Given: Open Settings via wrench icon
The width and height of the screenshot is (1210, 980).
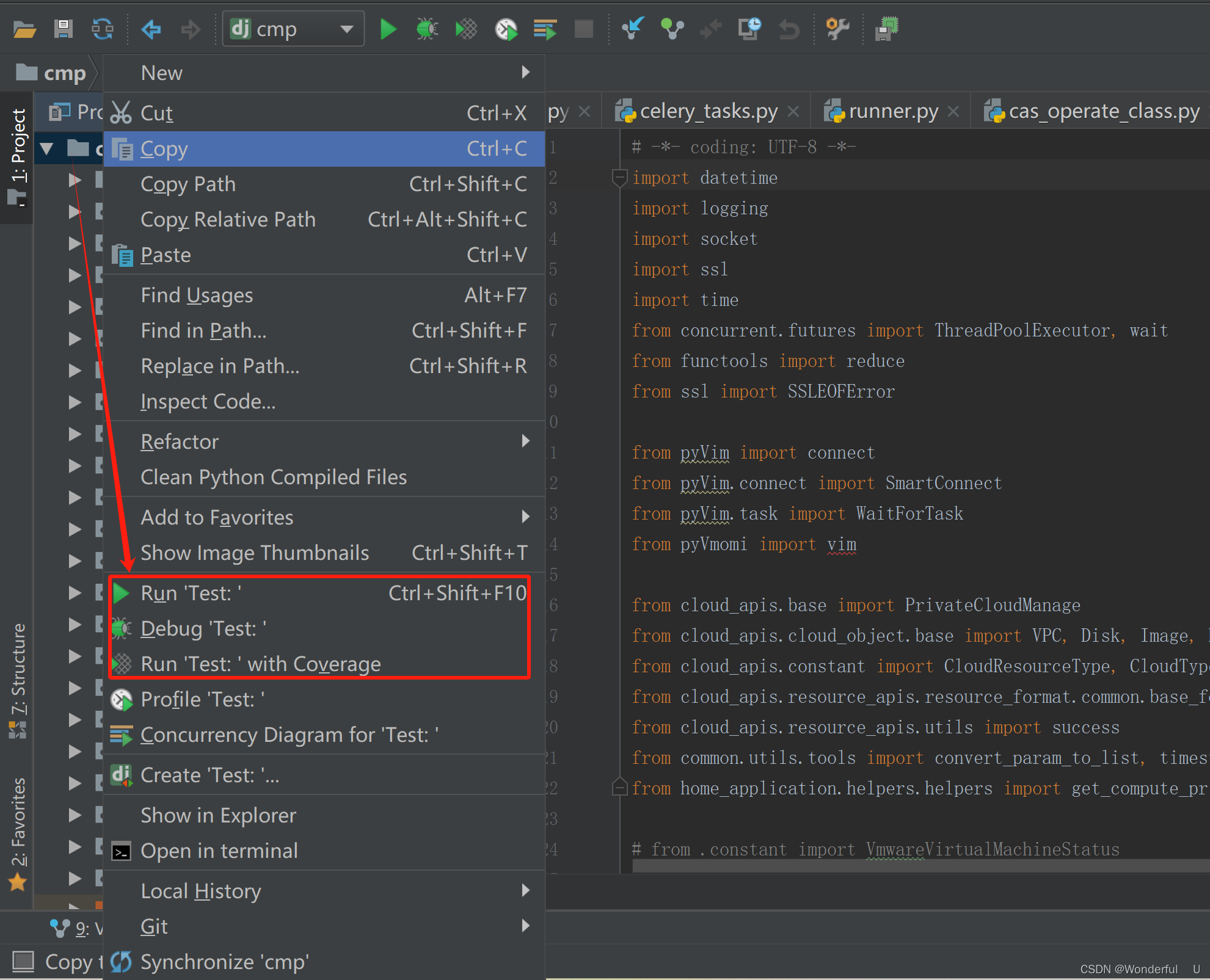Looking at the screenshot, I should click(837, 29).
